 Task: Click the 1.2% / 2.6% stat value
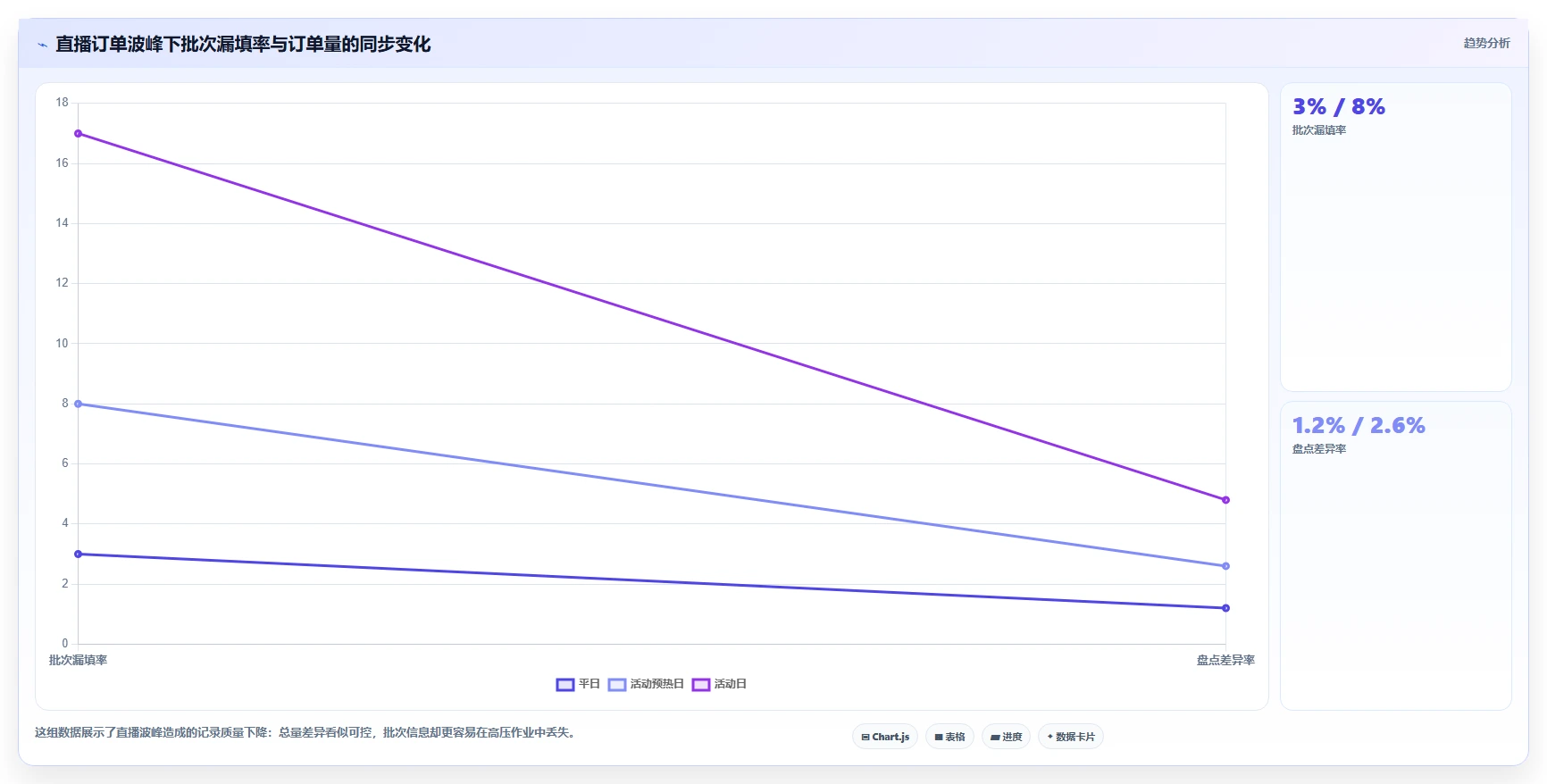pos(1359,426)
